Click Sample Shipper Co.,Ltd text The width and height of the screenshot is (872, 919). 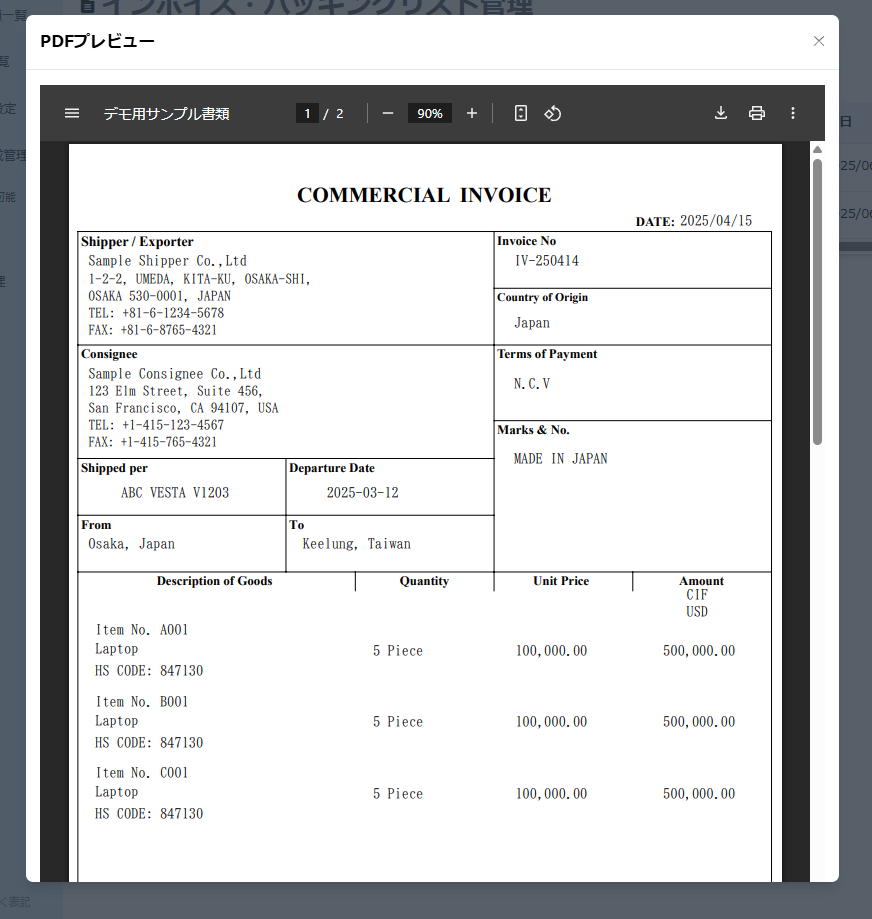click(x=167, y=261)
